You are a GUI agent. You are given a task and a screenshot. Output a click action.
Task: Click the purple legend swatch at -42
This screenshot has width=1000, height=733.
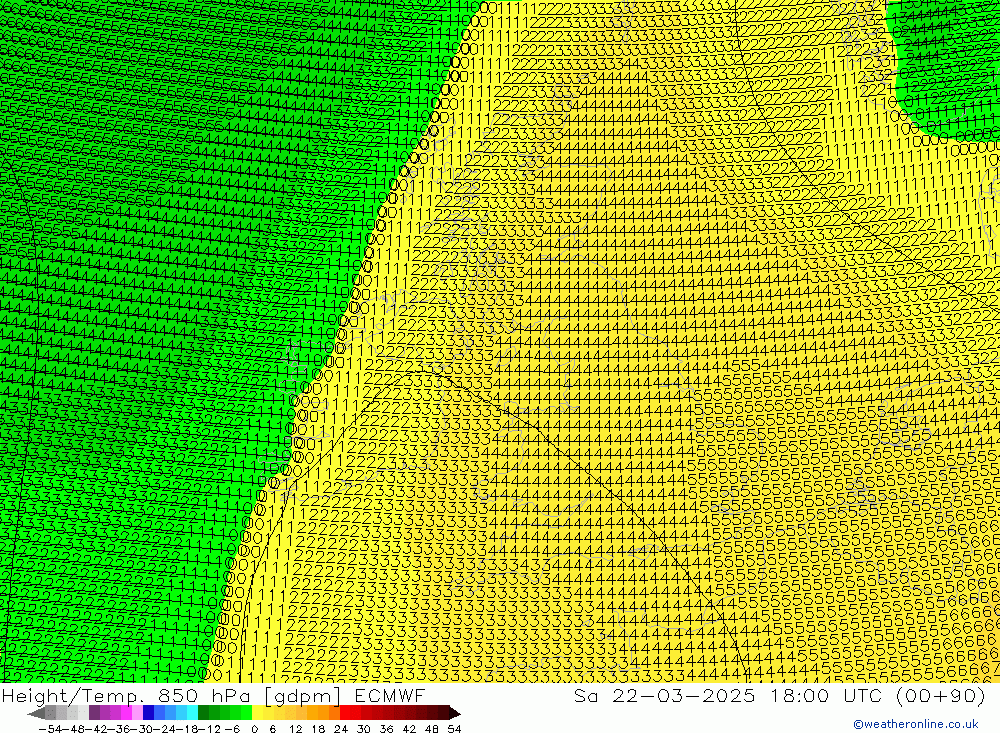click(94, 713)
